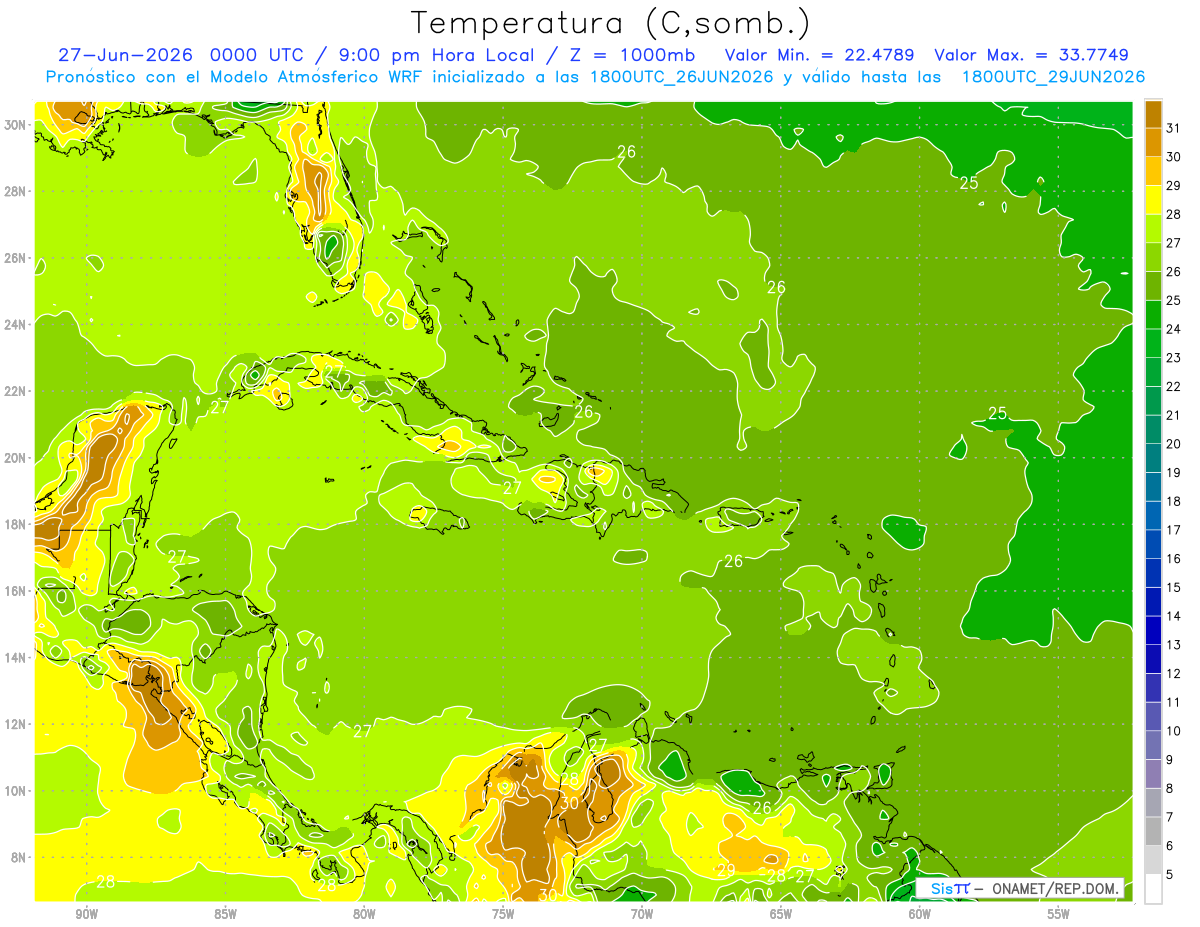Click the yellow swatch between 28 and 29
The width and height of the screenshot is (1200, 927).
1153,199
